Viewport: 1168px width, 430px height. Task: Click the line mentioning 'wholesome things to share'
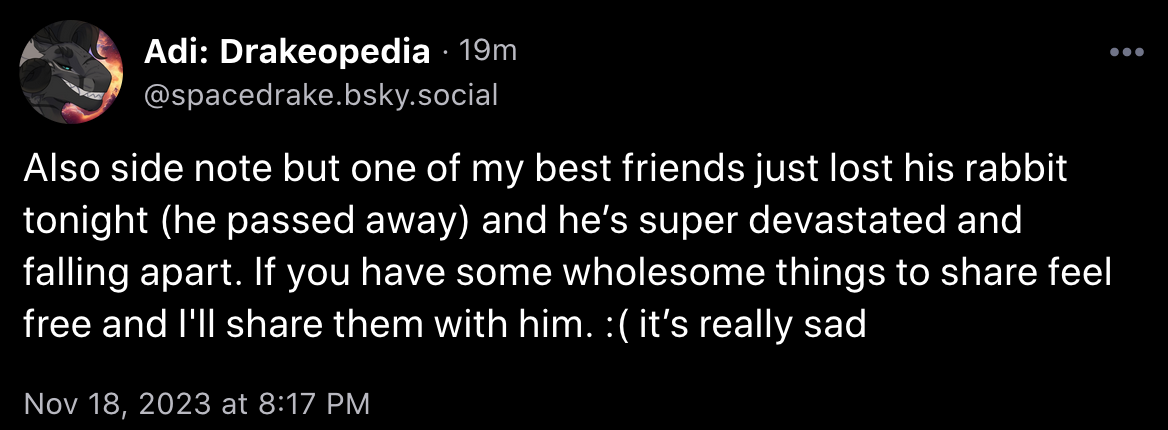click(567, 274)
